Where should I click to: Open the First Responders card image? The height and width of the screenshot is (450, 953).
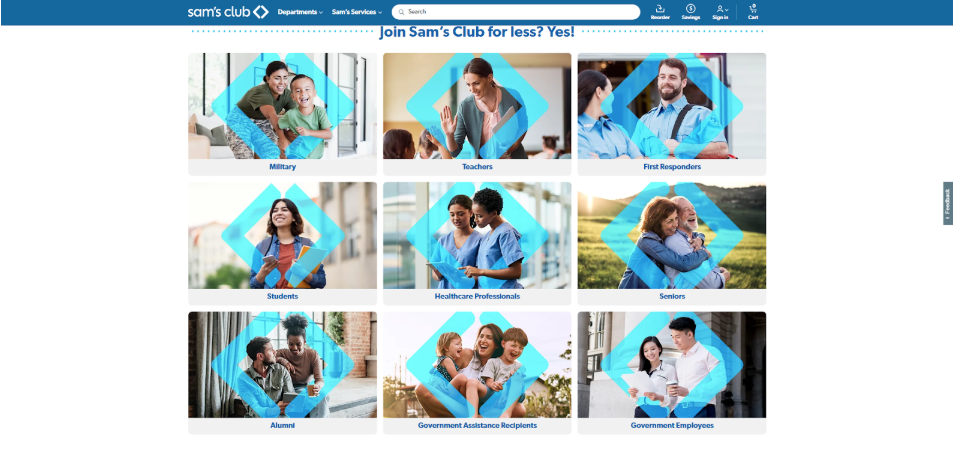[x=672, y=106]
